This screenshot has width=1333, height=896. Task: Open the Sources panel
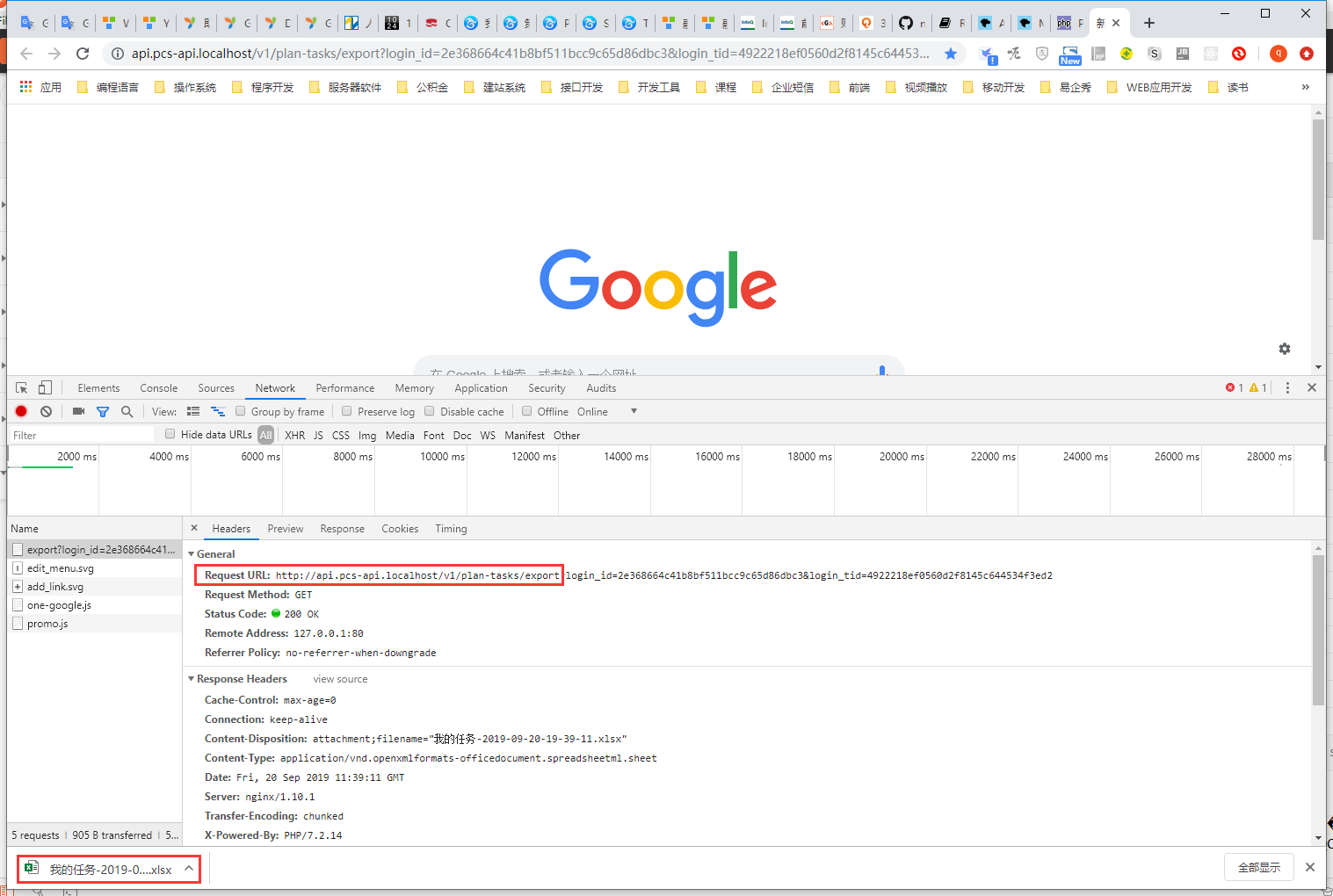point(216,388)
